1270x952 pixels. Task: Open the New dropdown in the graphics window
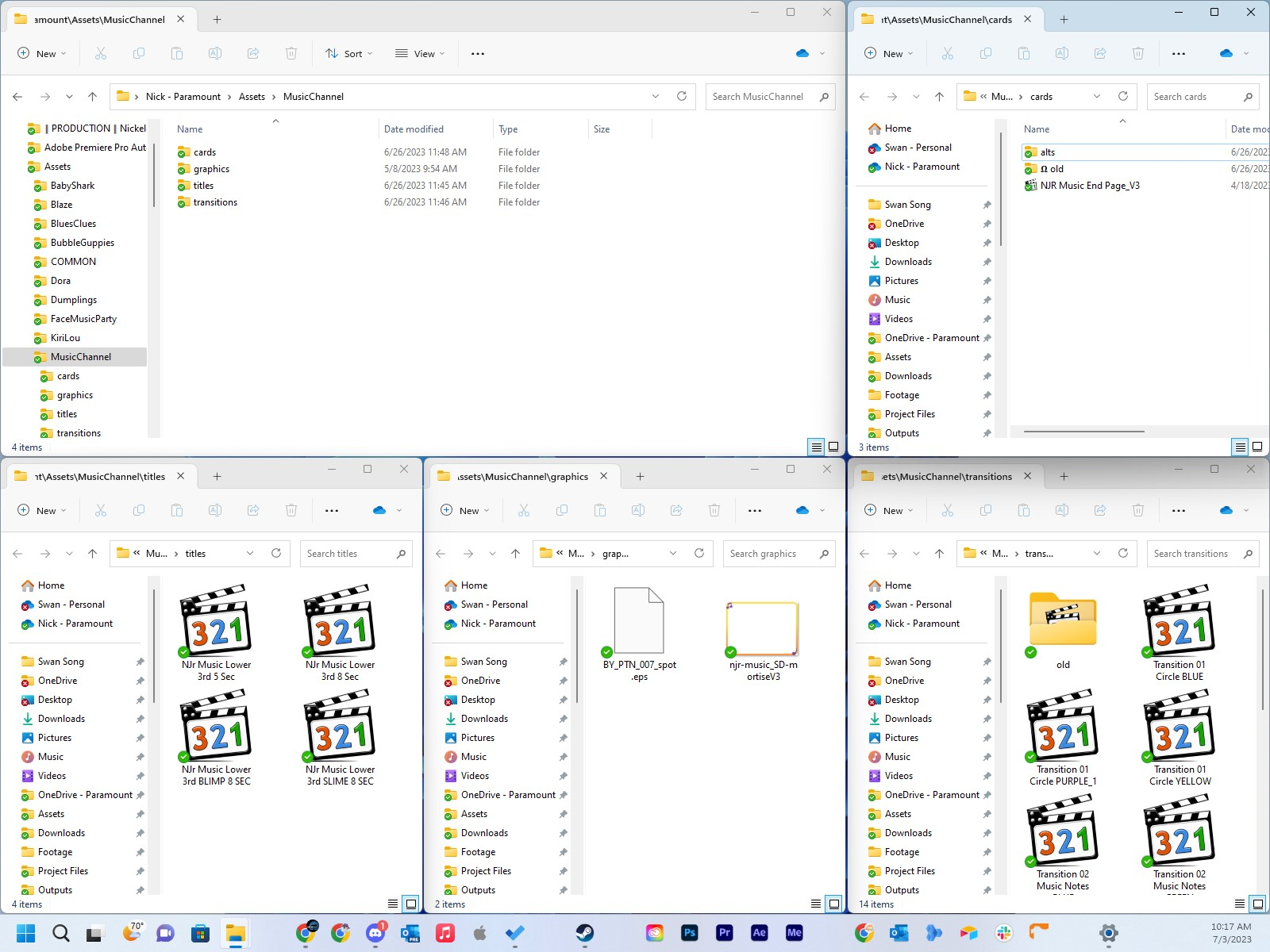tap(464, 510)
